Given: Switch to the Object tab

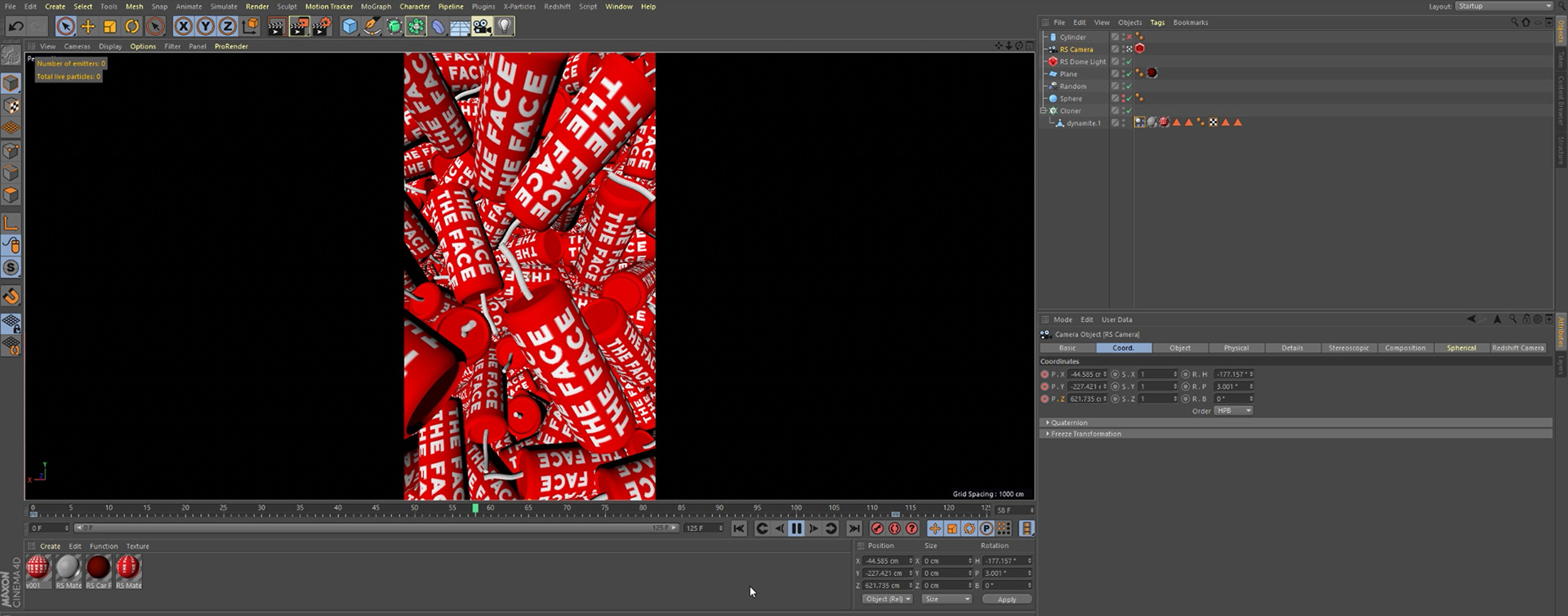Looking at the screenshot, I should point(1179,348).
